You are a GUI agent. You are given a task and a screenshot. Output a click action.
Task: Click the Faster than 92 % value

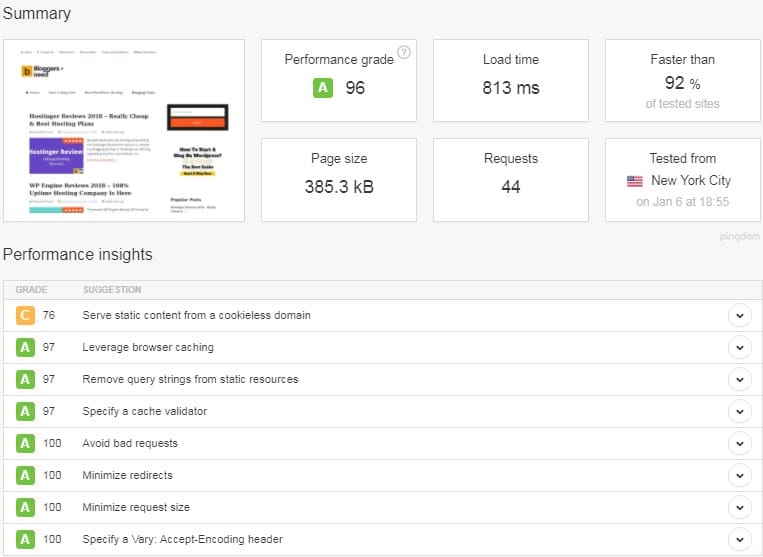[x=683, y=83]
